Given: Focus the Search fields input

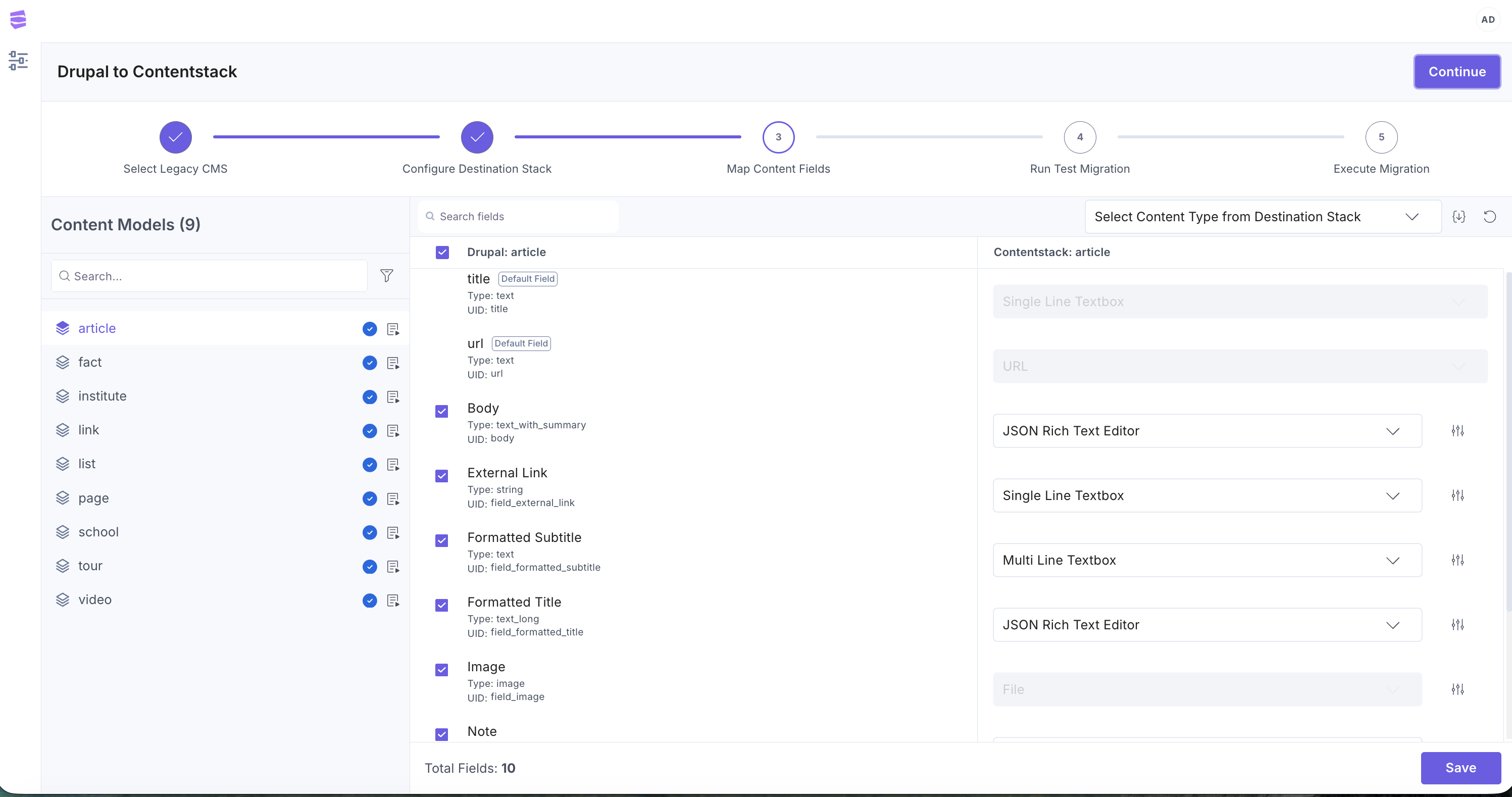Looking at the screenshot, I should 518,217.
